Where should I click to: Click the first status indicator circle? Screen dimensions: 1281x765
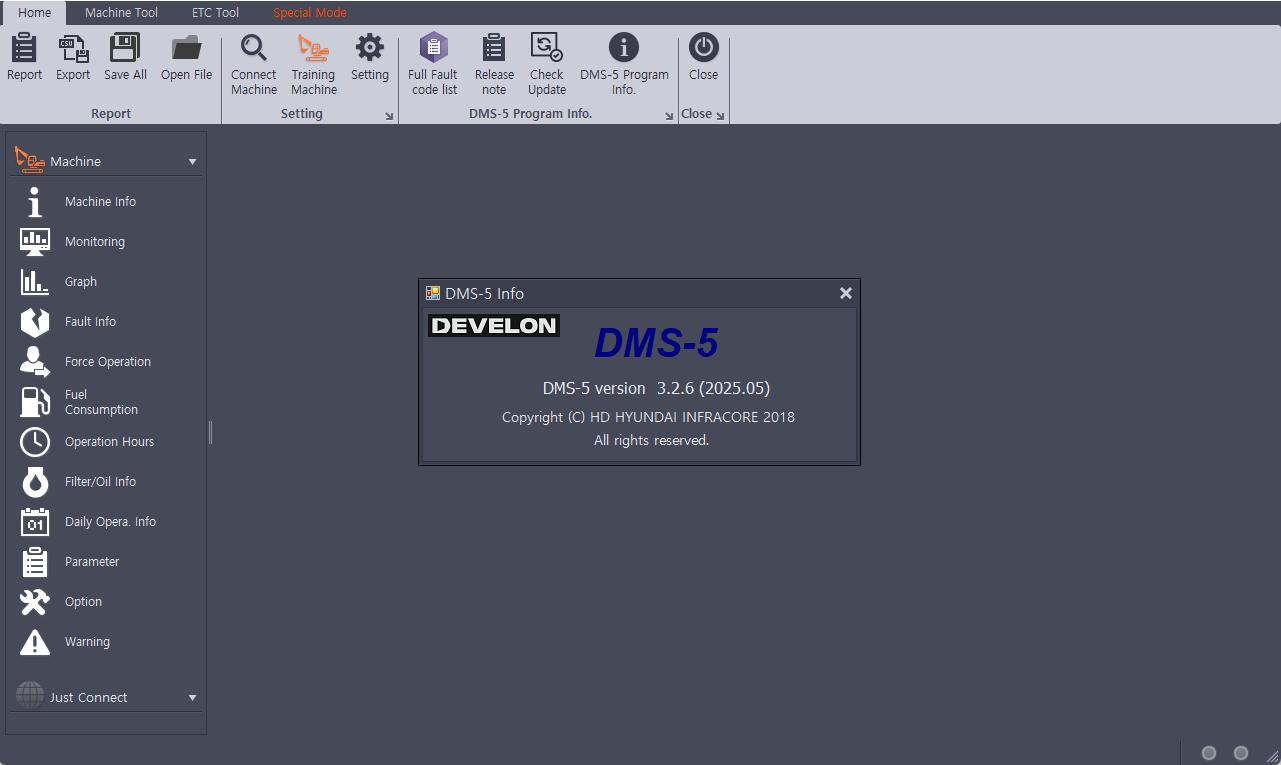(x=1209, y=753)
